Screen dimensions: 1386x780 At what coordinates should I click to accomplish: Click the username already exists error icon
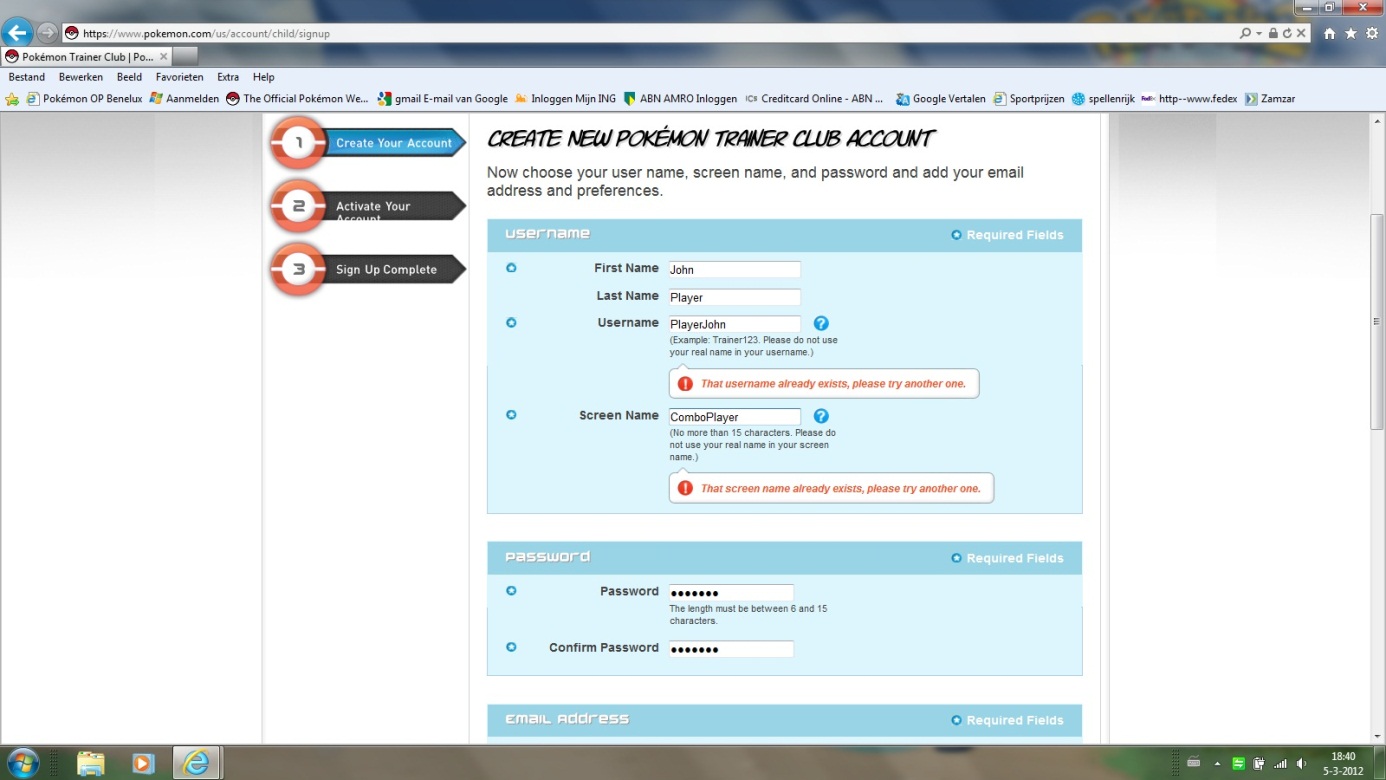(685, 384)
